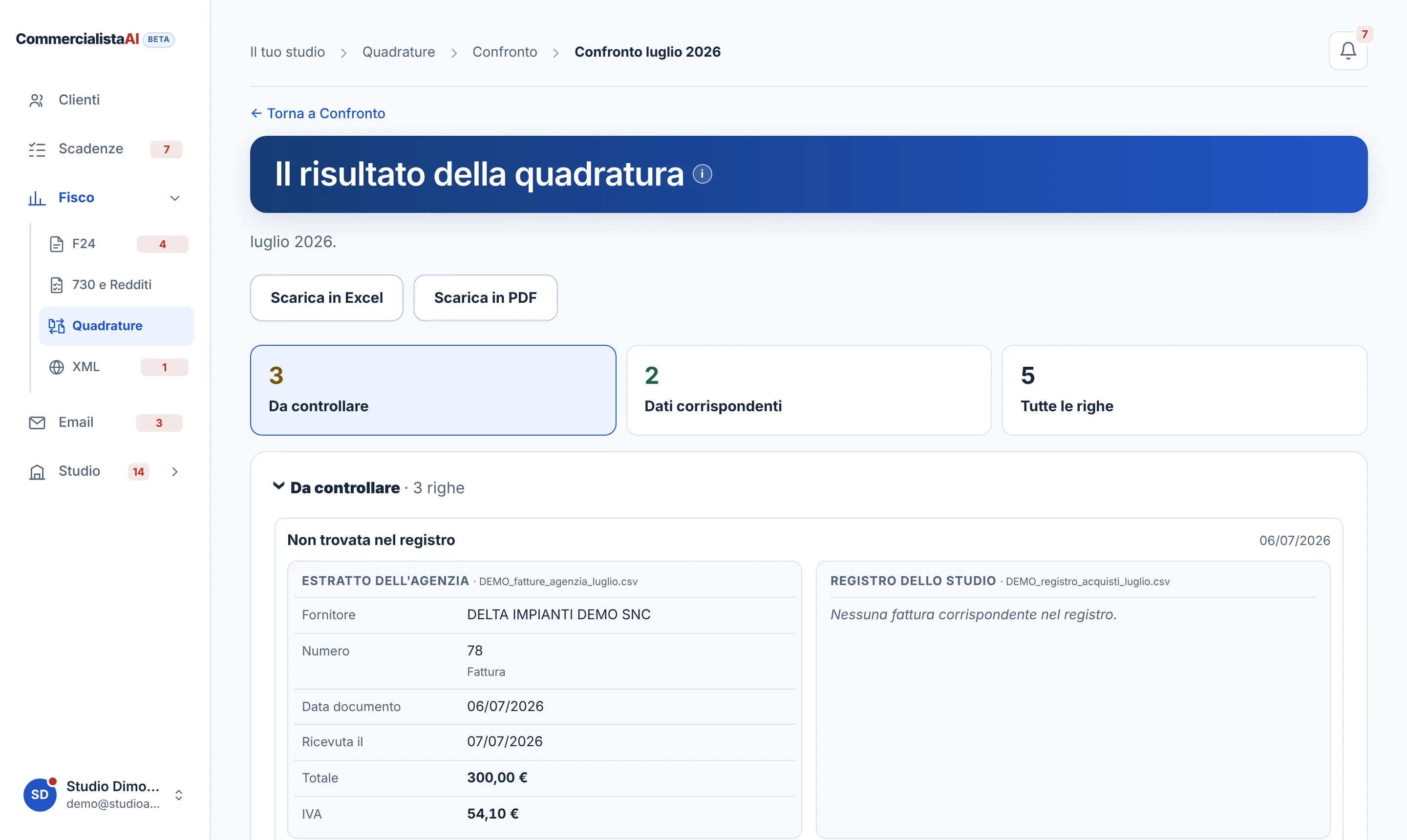Click the Scadenze badge showing 7
The height and width of the screenshot is (840, 1407).
tap(167, 149)
